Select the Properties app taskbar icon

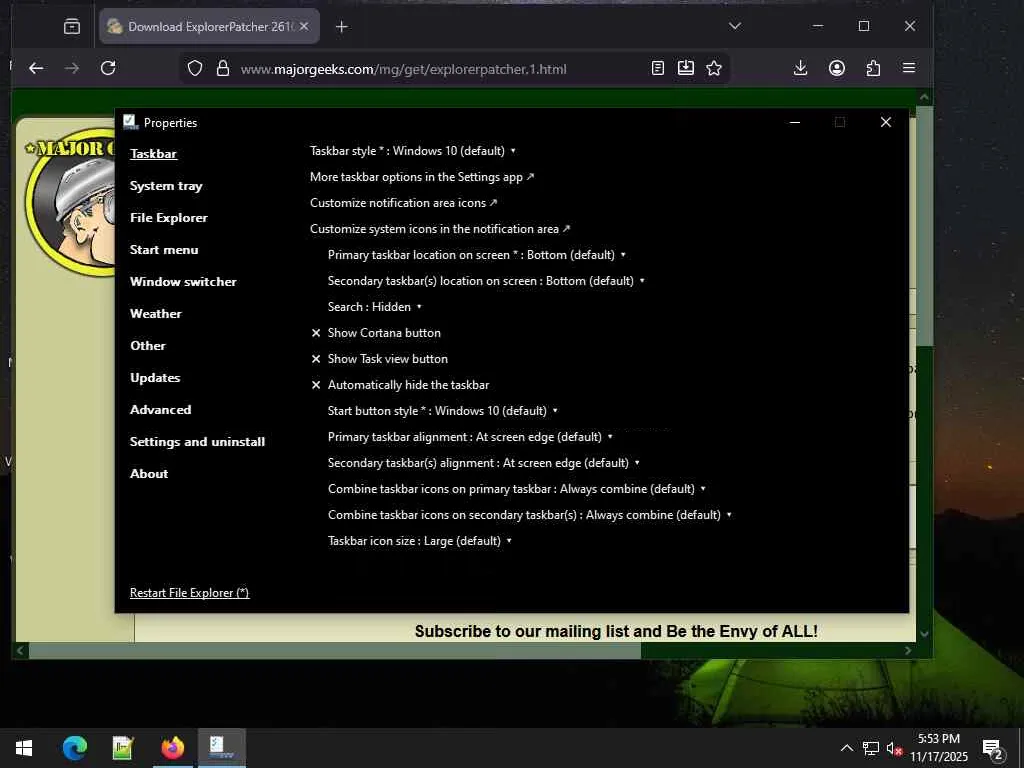pyautogui.click(x=221, y=748)
